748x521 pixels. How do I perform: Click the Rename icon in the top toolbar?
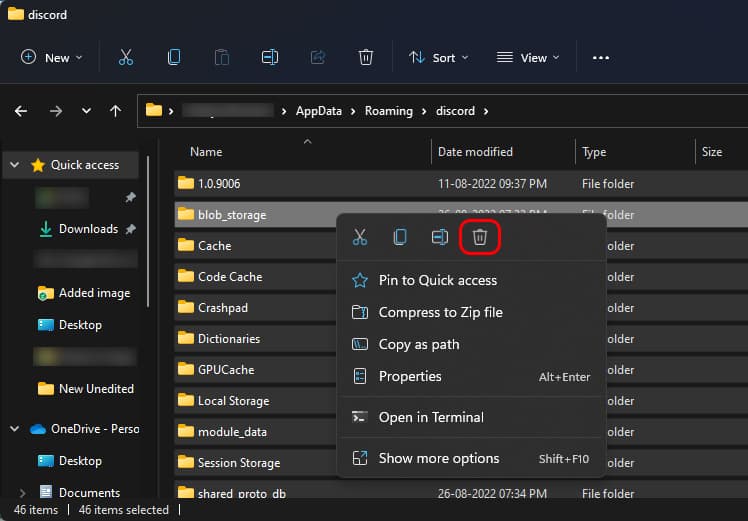270,58
